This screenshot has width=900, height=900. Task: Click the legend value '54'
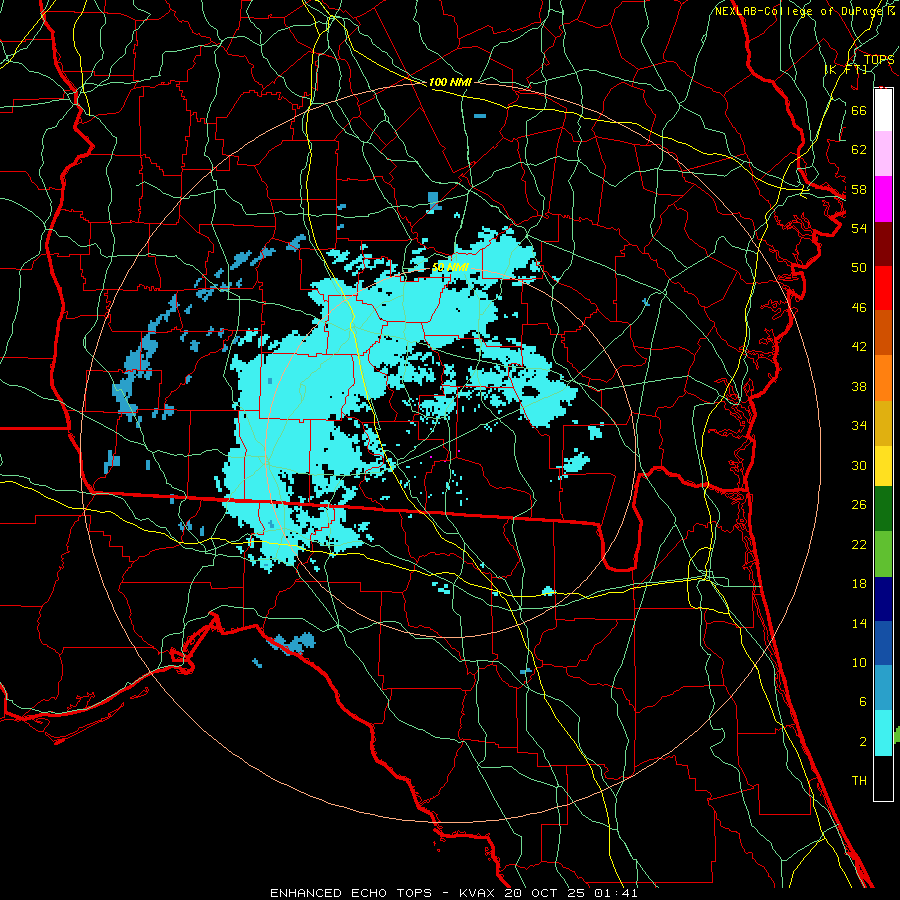pyautogui.click(x=859, y=228)
